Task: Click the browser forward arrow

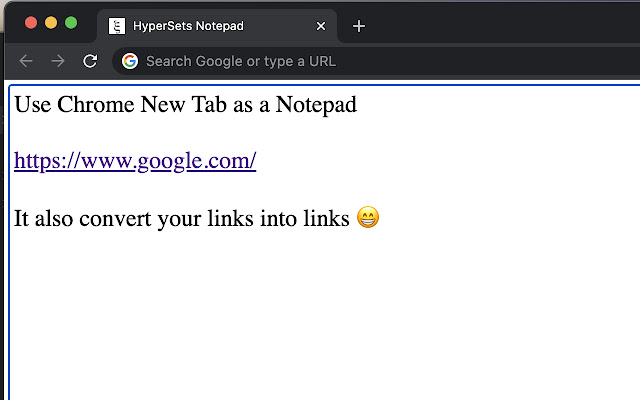Action: (58, 61)
